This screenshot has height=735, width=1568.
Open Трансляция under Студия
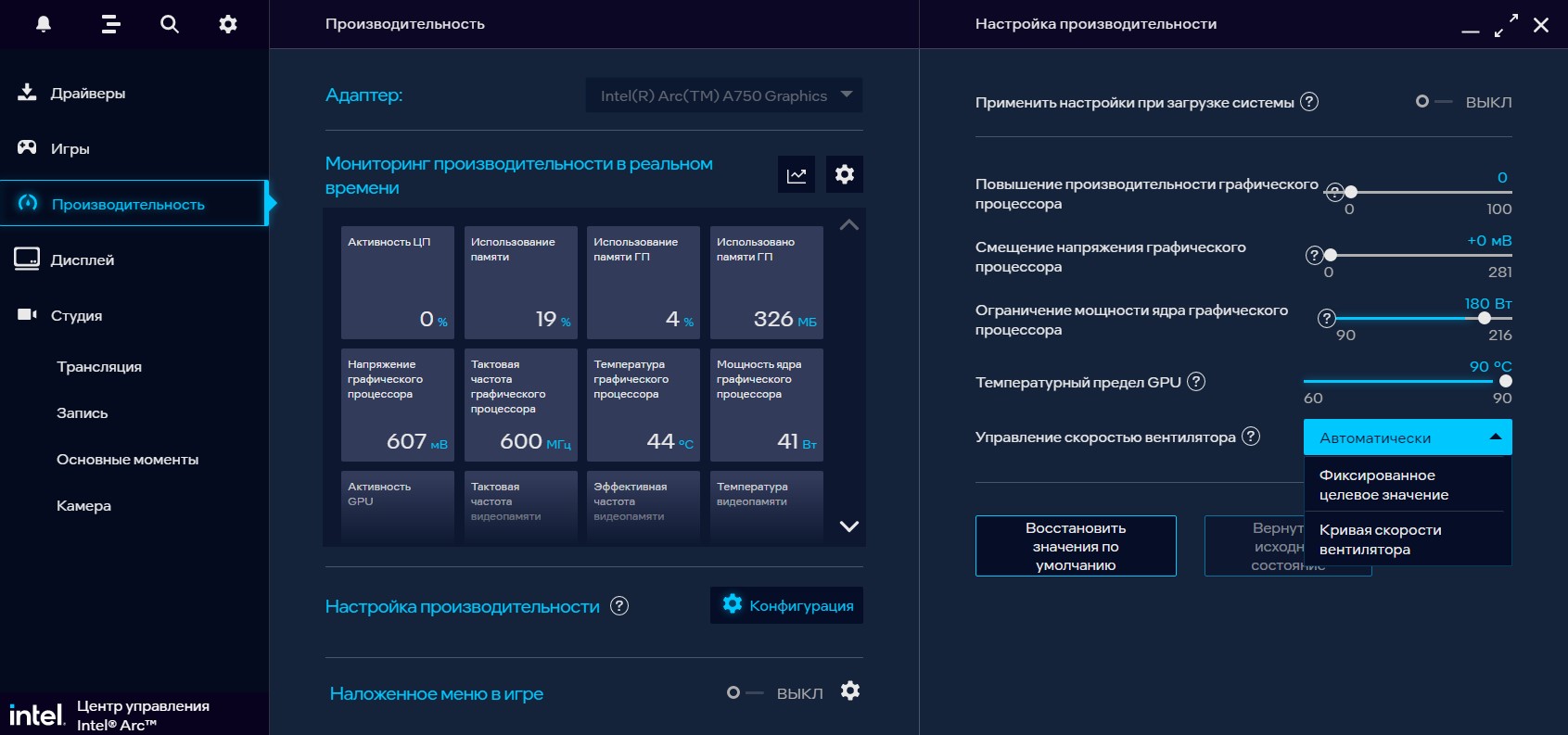99,366
